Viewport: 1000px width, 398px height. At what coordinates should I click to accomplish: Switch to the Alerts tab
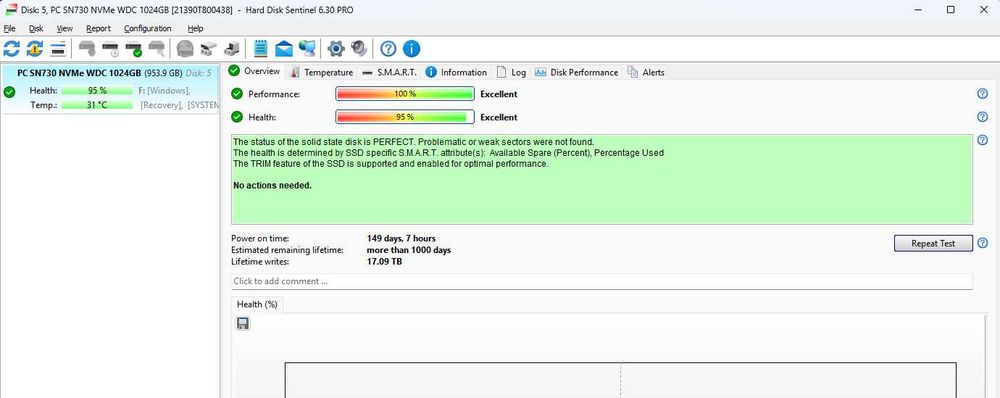[x=645, y=72]
